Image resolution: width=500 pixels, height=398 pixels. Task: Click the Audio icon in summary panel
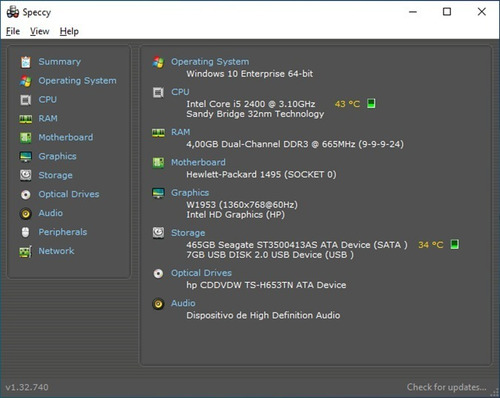158,304
